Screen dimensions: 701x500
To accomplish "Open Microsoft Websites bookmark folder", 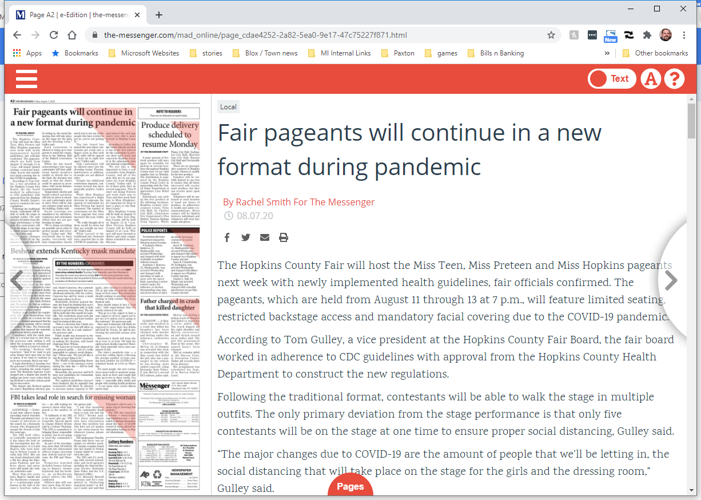I will click(144, 53).
